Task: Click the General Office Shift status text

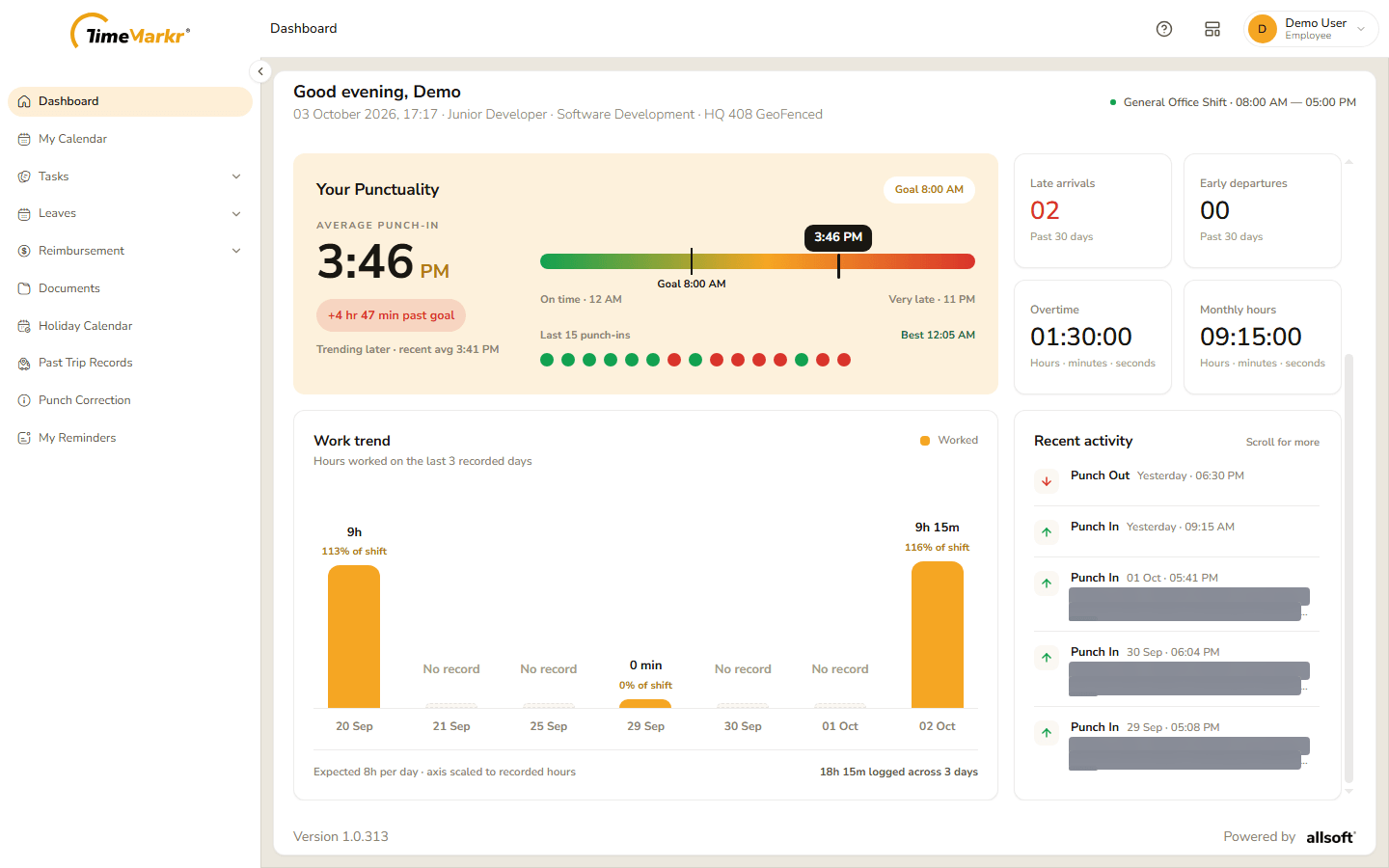Action: click(1239, 102)
